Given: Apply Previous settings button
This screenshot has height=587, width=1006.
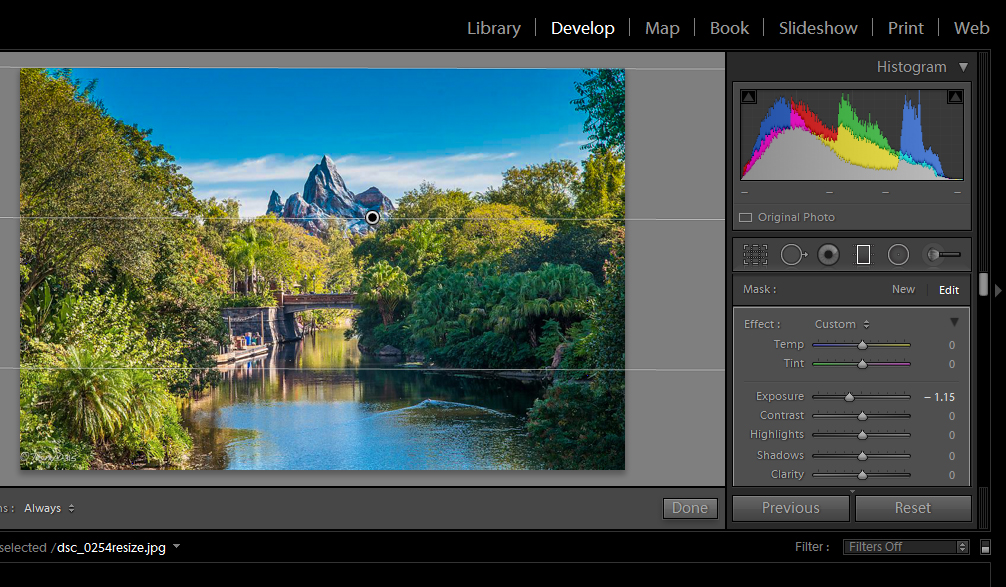Looking at the screenshot, I should coord(790,508).
